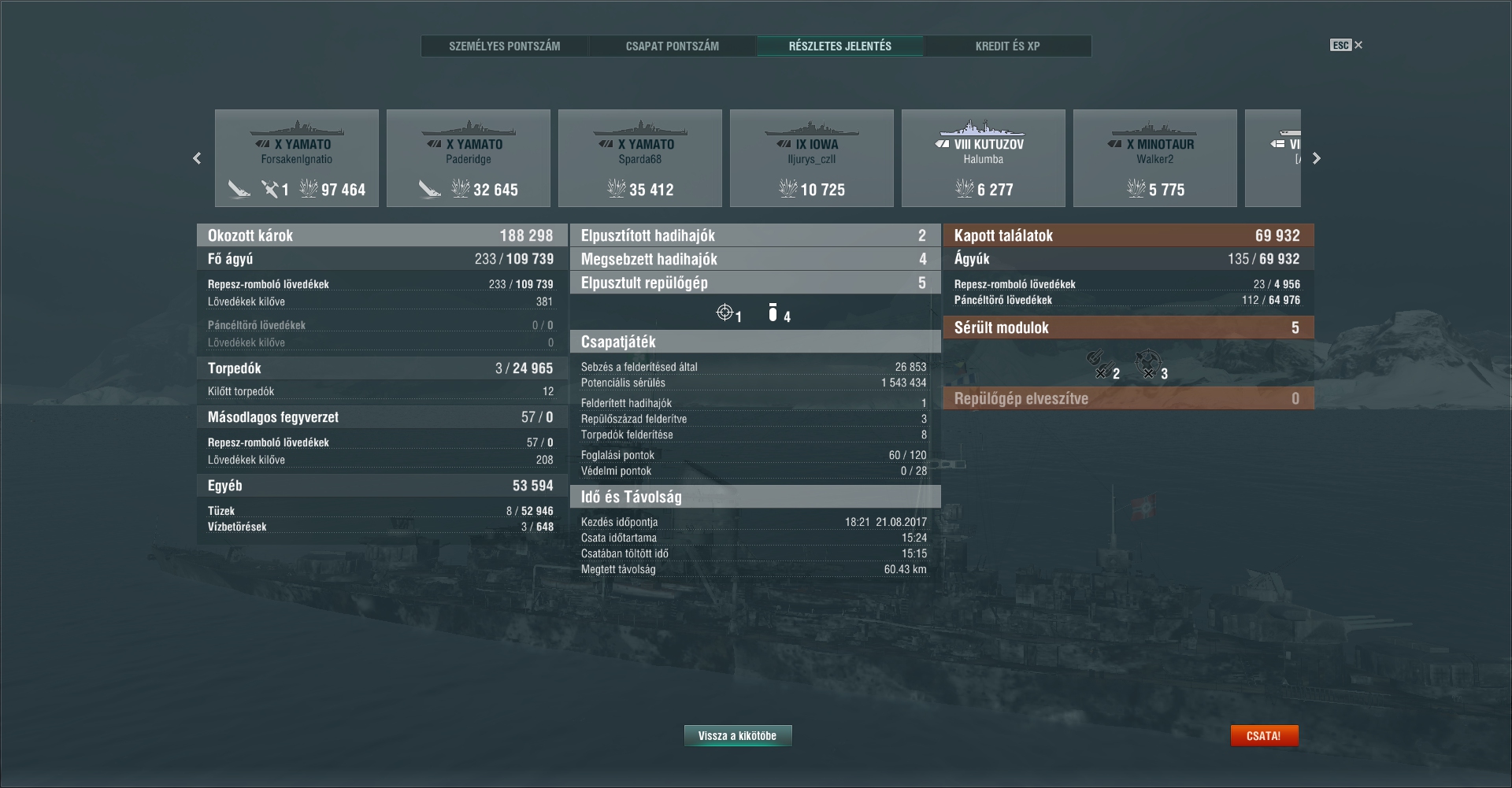
Task: Click Repülőgép elveszítve header
Action: [1128, 398]
